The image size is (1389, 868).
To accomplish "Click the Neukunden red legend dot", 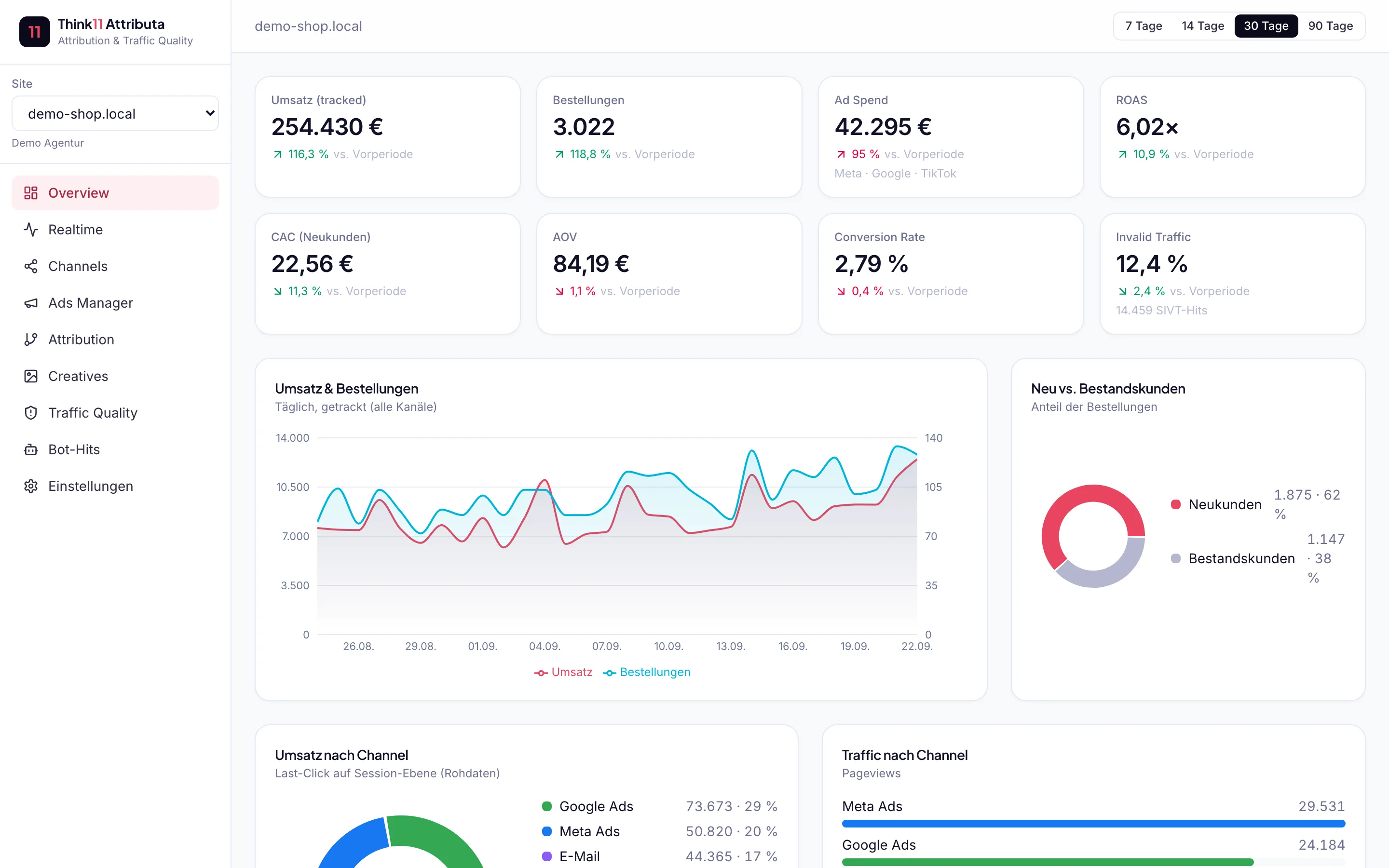I will 1175,504.
